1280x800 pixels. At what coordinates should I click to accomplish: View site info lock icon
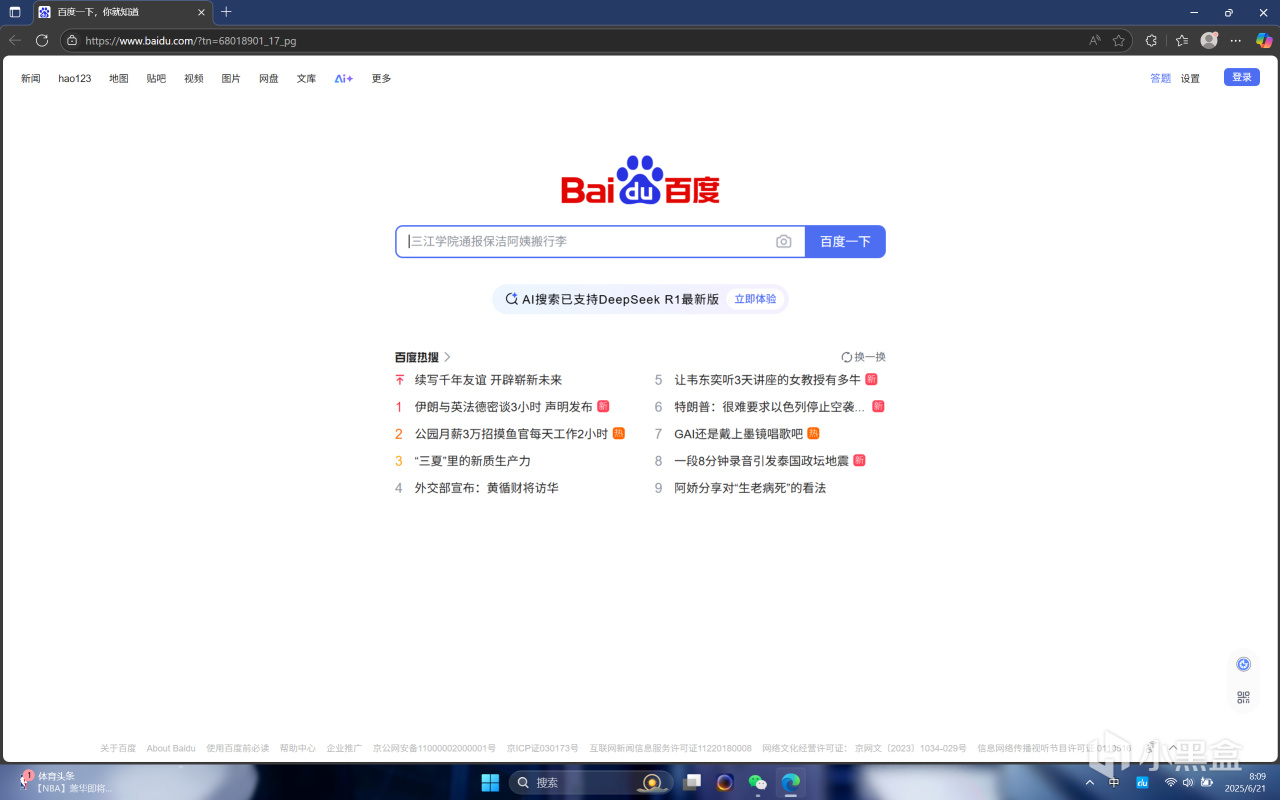click(x=72, y=41)
